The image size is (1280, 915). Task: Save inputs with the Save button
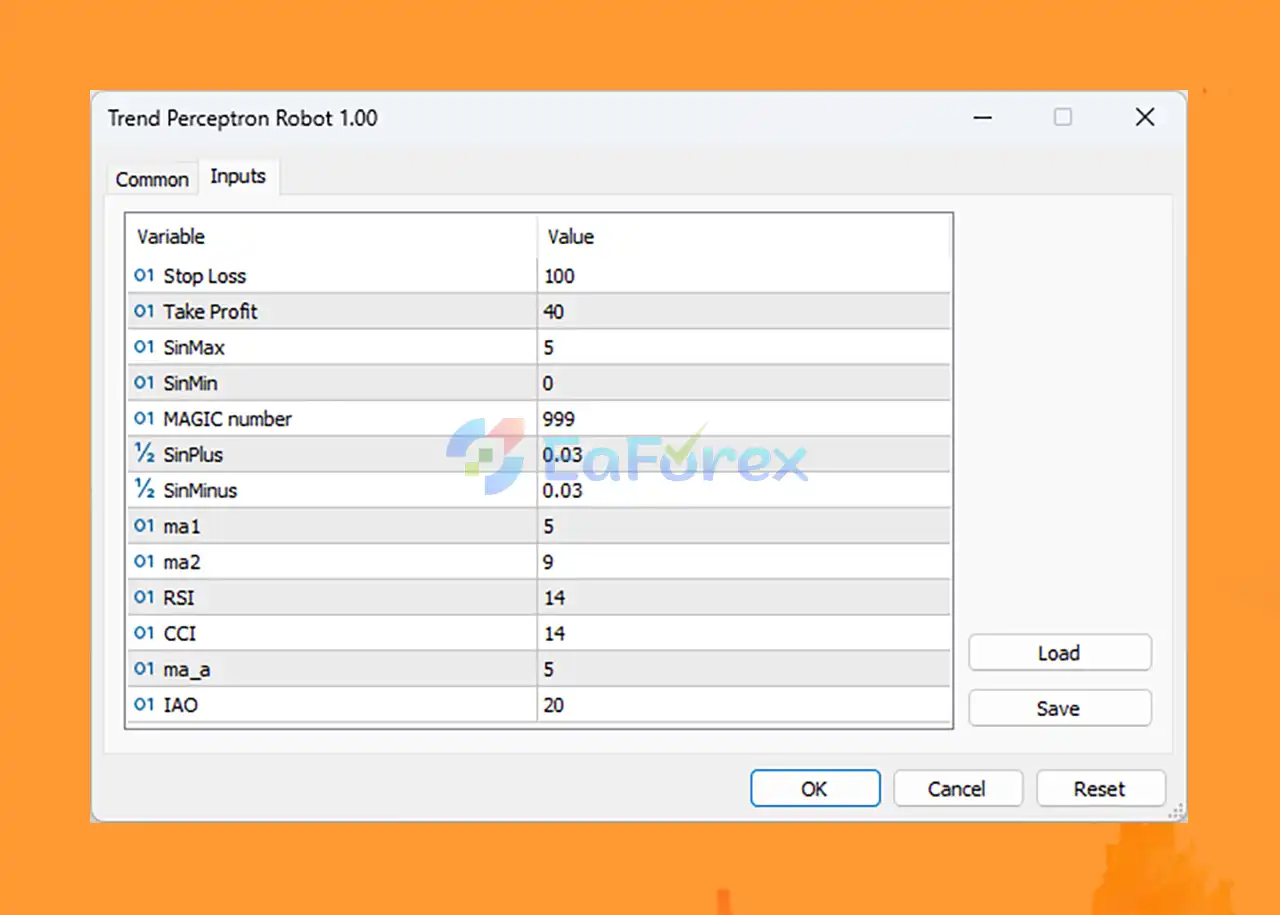(1059, 708)
